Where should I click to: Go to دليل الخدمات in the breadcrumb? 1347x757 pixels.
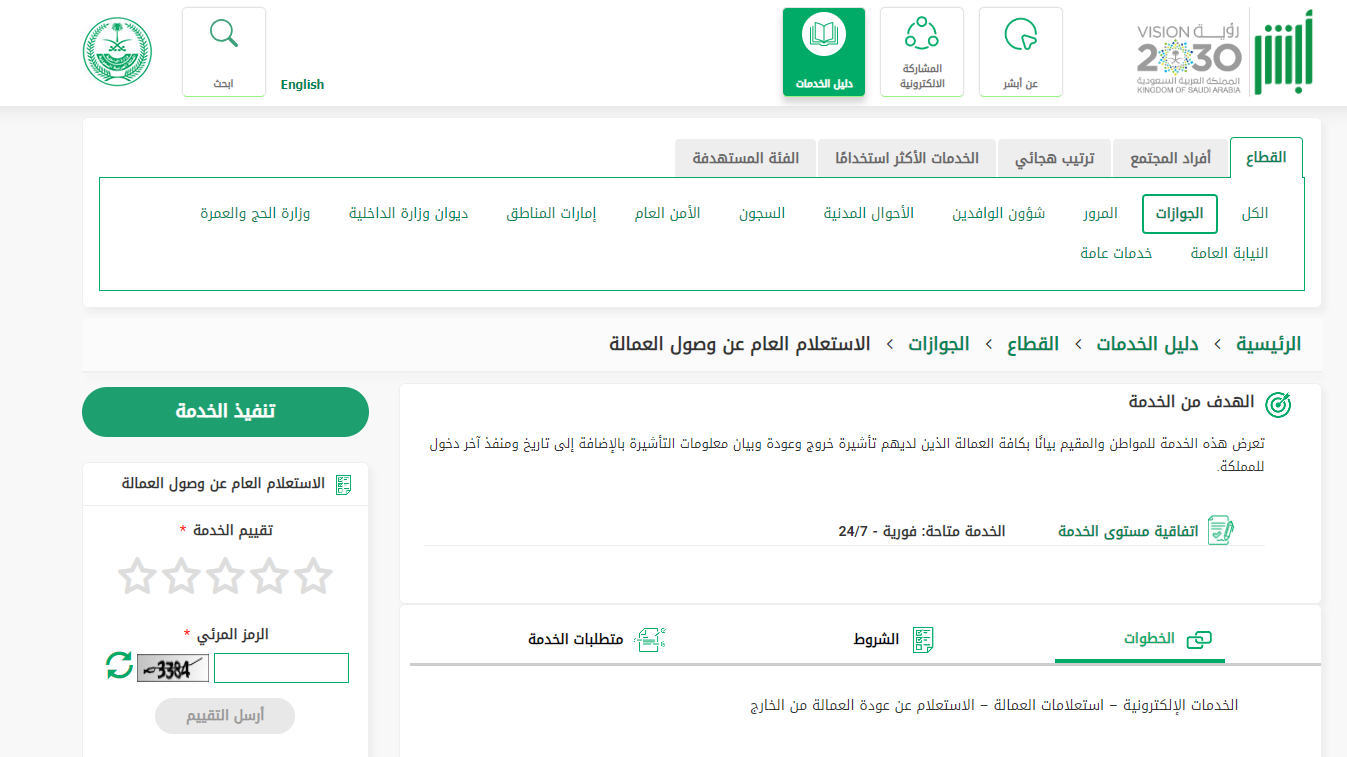tap(1147, 344)
